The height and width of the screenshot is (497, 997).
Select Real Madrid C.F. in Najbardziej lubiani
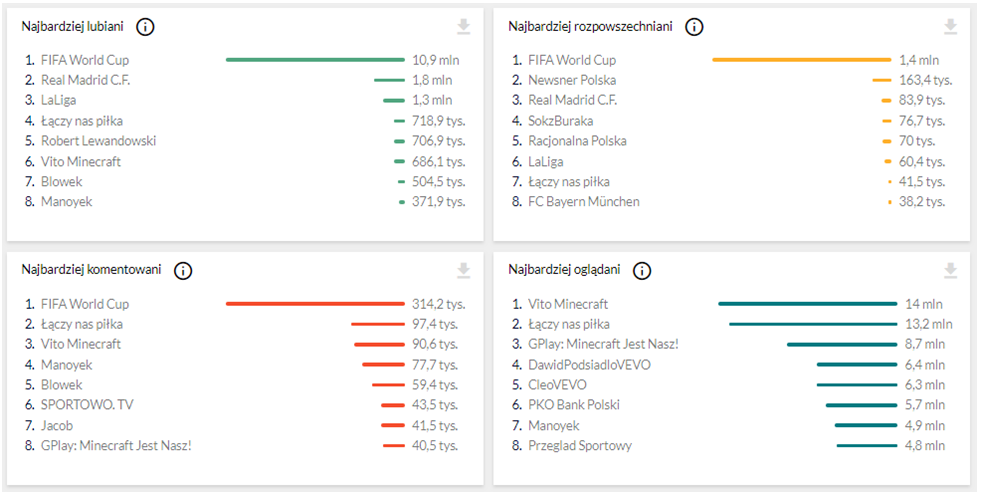coord(86,81)
